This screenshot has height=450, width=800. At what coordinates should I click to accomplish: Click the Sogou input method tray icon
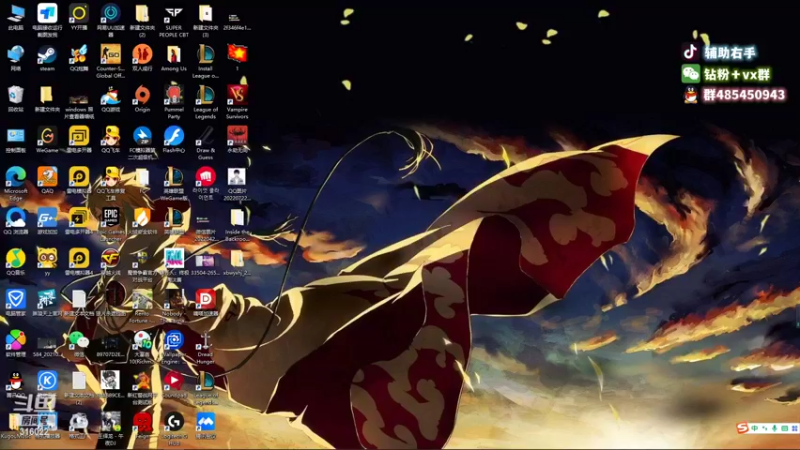tap(742, 428)
